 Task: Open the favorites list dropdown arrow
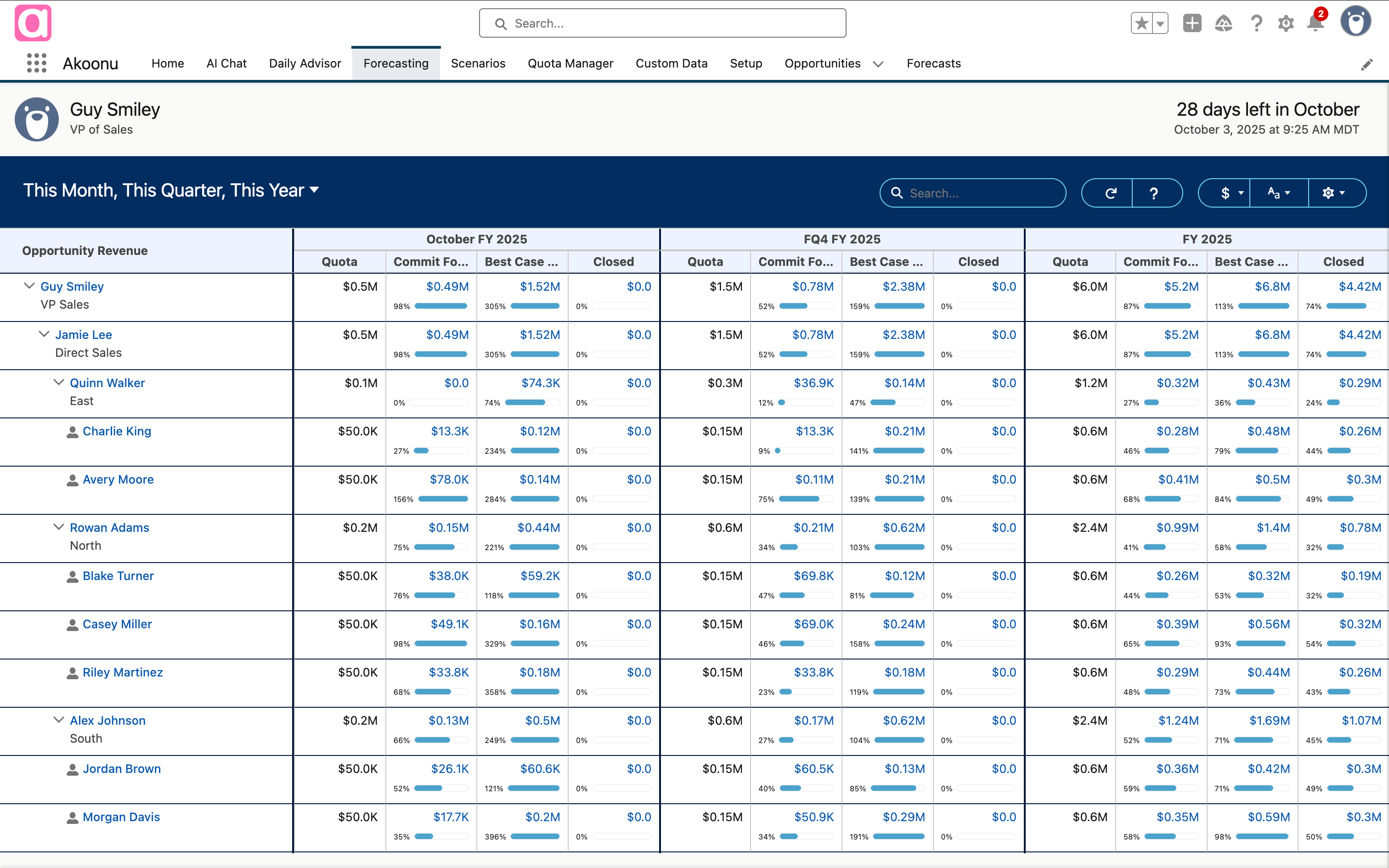click(x=1160, y=23)
